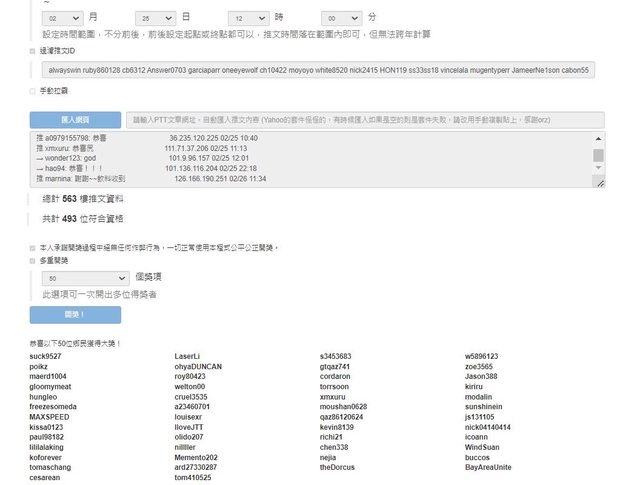
Task: Click inside the imported comments text area
Action: (x=300, y=160)
